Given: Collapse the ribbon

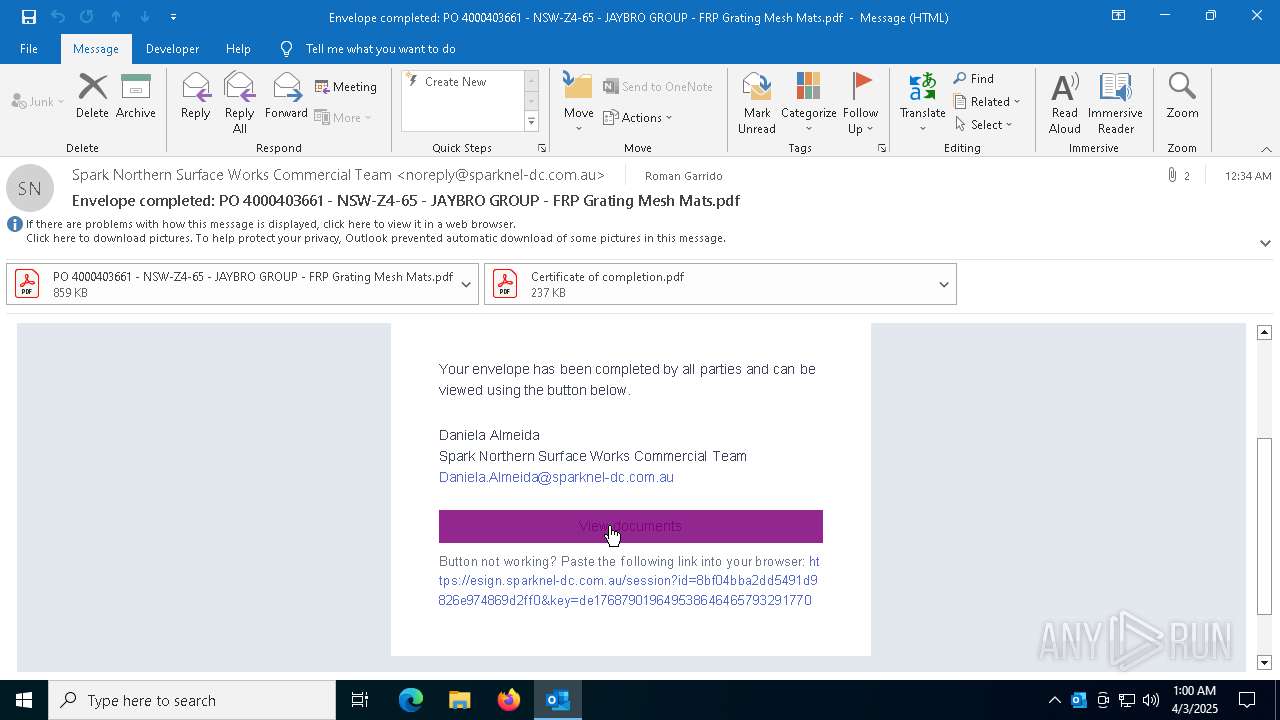Looking at the screenshot, I should (1266, 149).
